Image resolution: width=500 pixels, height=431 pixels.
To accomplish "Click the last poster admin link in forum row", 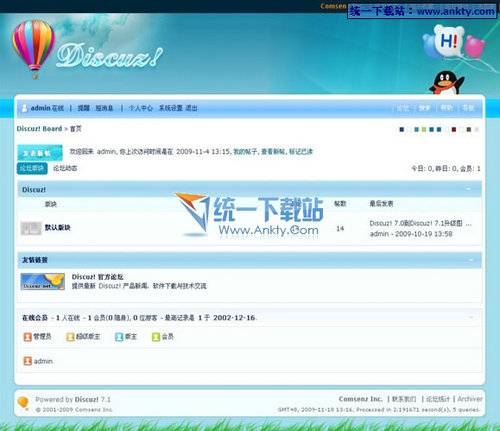I will pyautogui.click(x=379, y=234).
